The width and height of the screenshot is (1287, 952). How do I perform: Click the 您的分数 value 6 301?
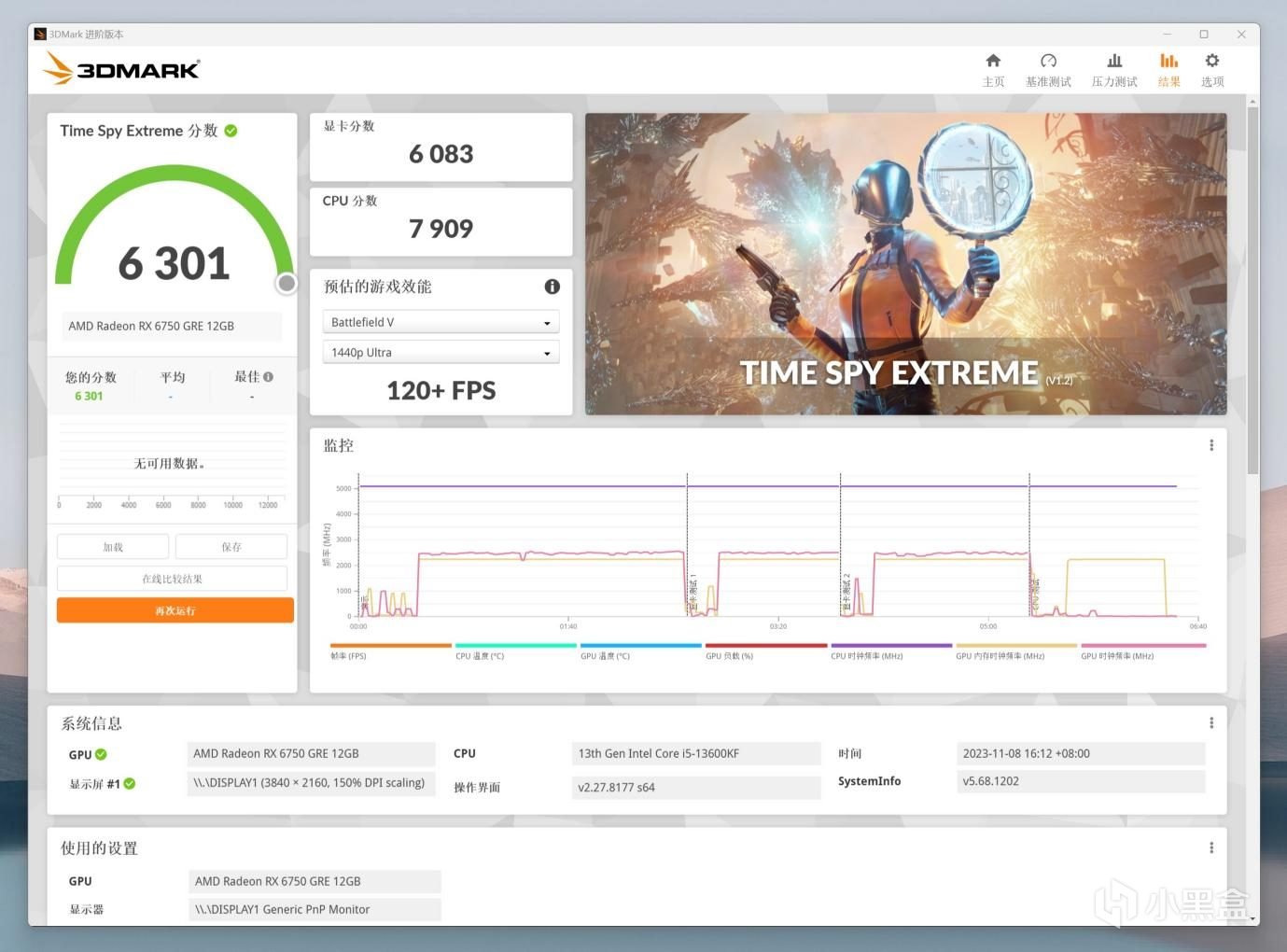(x=89, y=396)
